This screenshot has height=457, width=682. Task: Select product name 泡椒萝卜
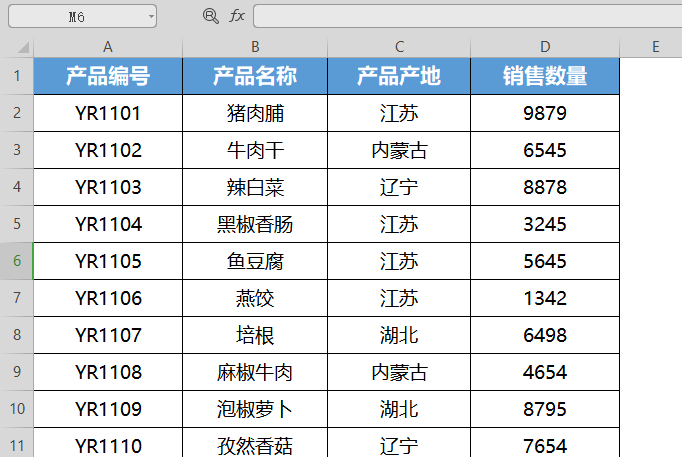pyautogui.click(x=255, y=409)
